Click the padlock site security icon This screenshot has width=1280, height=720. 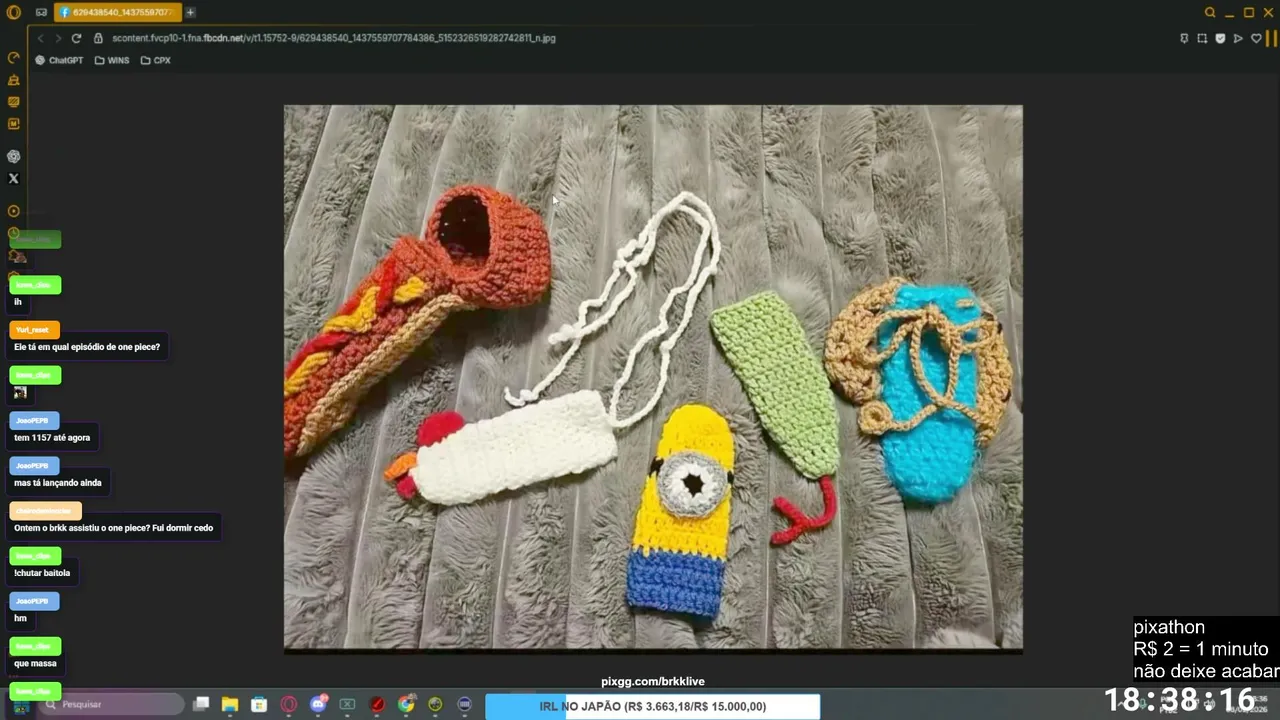(98, 38)
